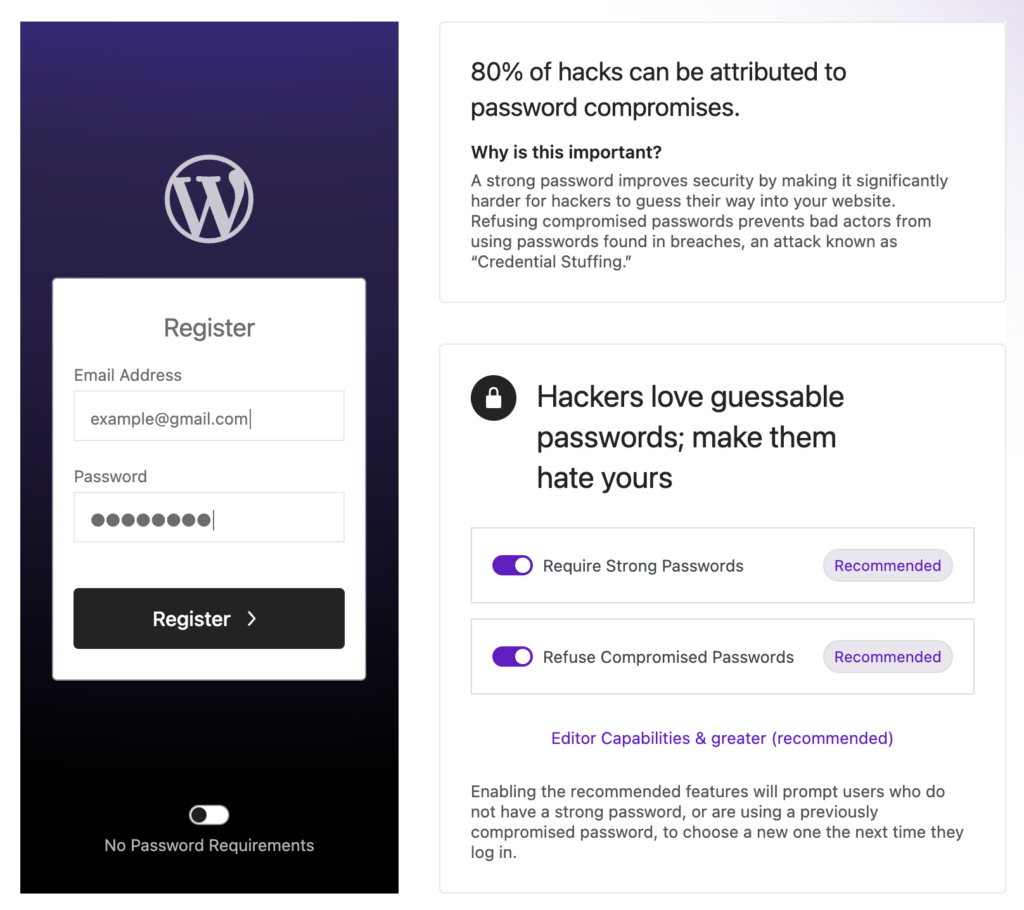Click the Email Address label
The width and height of the screenshot is (1024, 910).
coord(128,375)
